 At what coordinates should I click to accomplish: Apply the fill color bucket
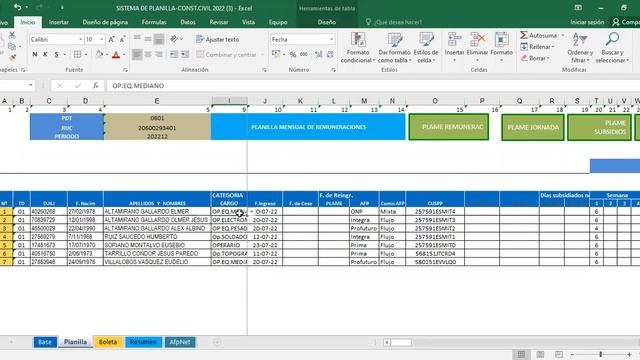point(99,54)
